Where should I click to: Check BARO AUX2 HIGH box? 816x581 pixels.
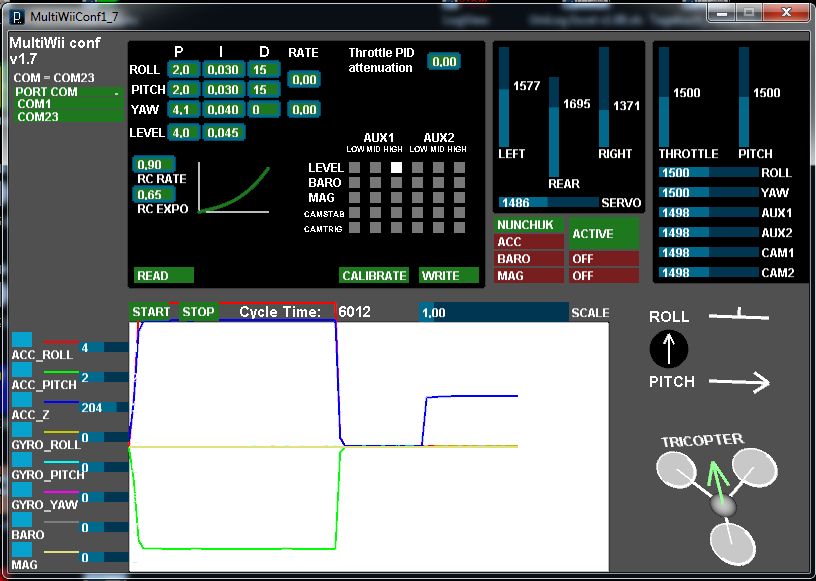click(x=460, y=183)
